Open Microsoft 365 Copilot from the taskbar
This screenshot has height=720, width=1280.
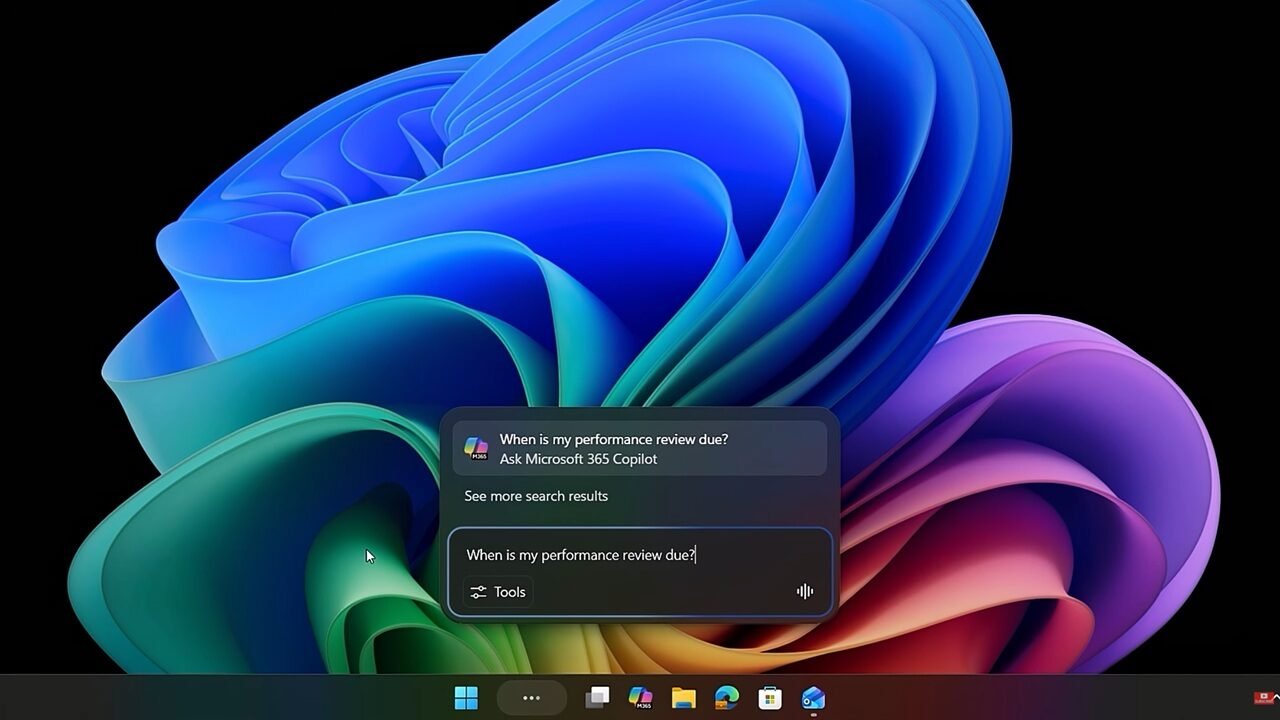point(640,697)
